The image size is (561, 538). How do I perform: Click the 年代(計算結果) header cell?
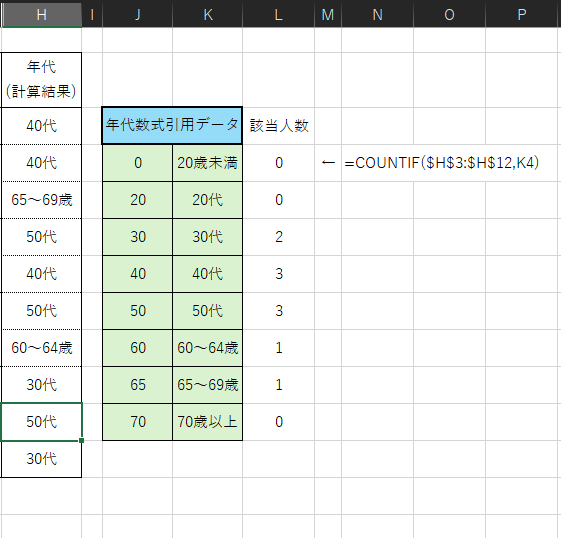[42, 80]
